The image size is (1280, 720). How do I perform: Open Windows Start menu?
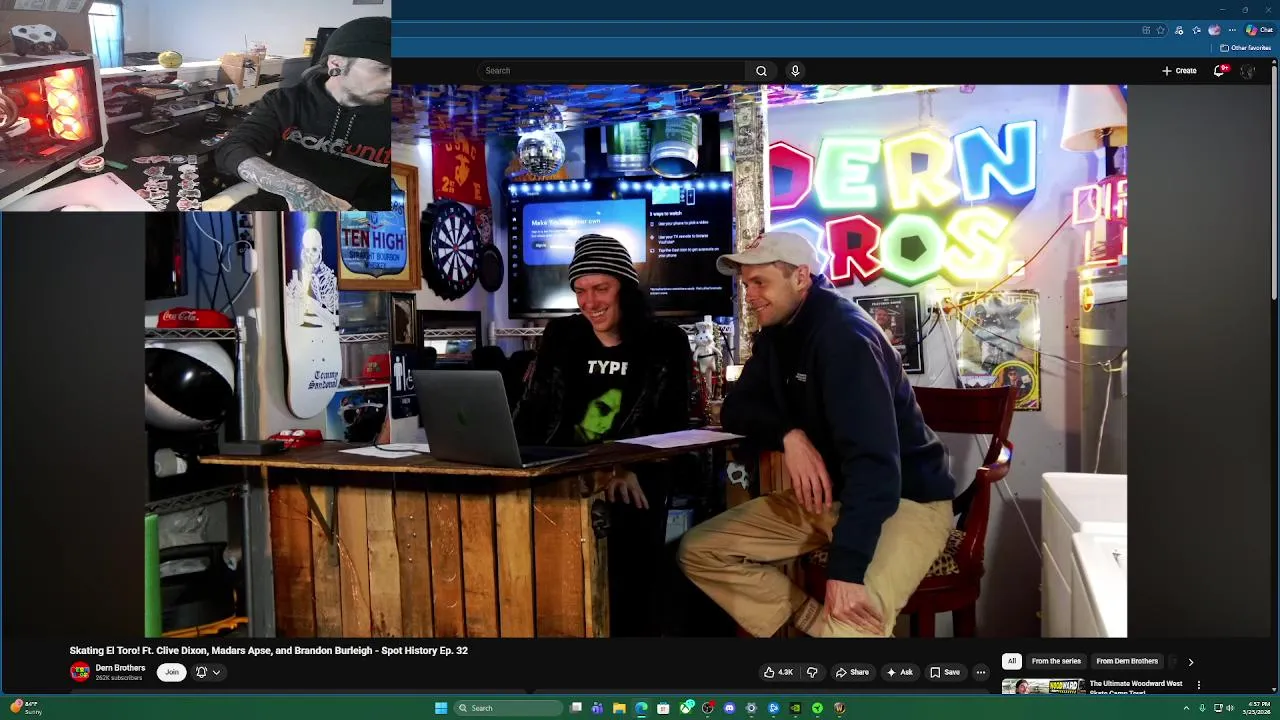pos(441,708)
